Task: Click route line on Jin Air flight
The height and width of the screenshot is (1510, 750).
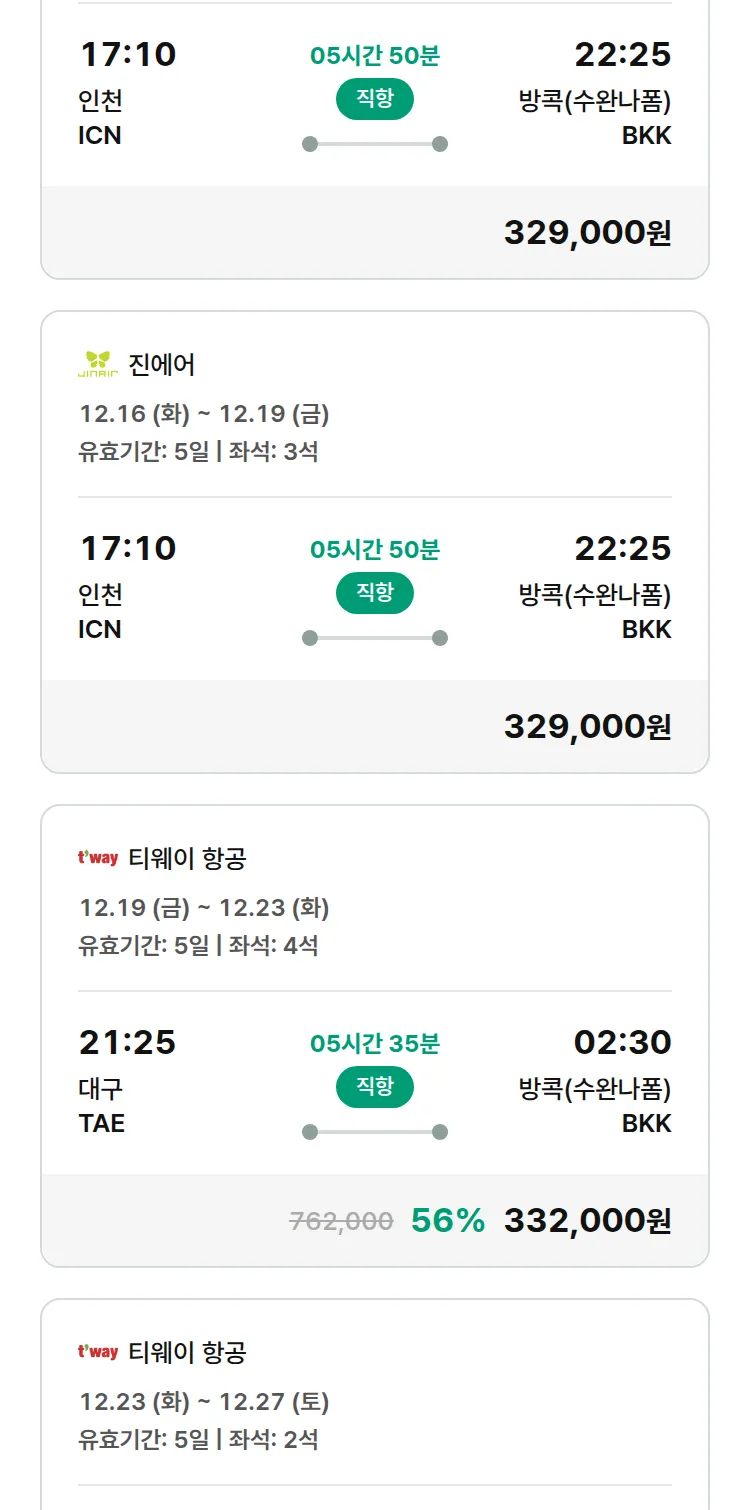Action: [374, 638]
